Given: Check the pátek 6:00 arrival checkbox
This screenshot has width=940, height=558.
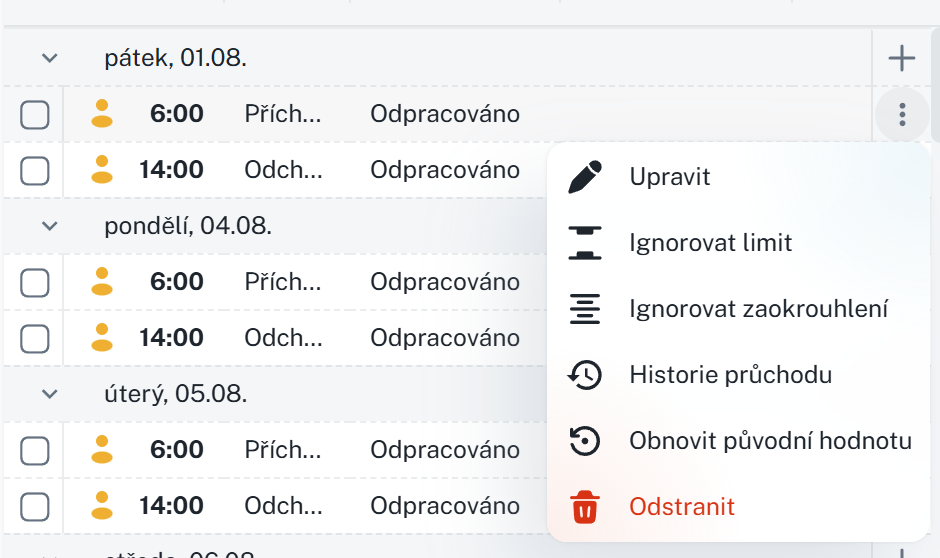Looking at the screenshot, I should (35, 115).
